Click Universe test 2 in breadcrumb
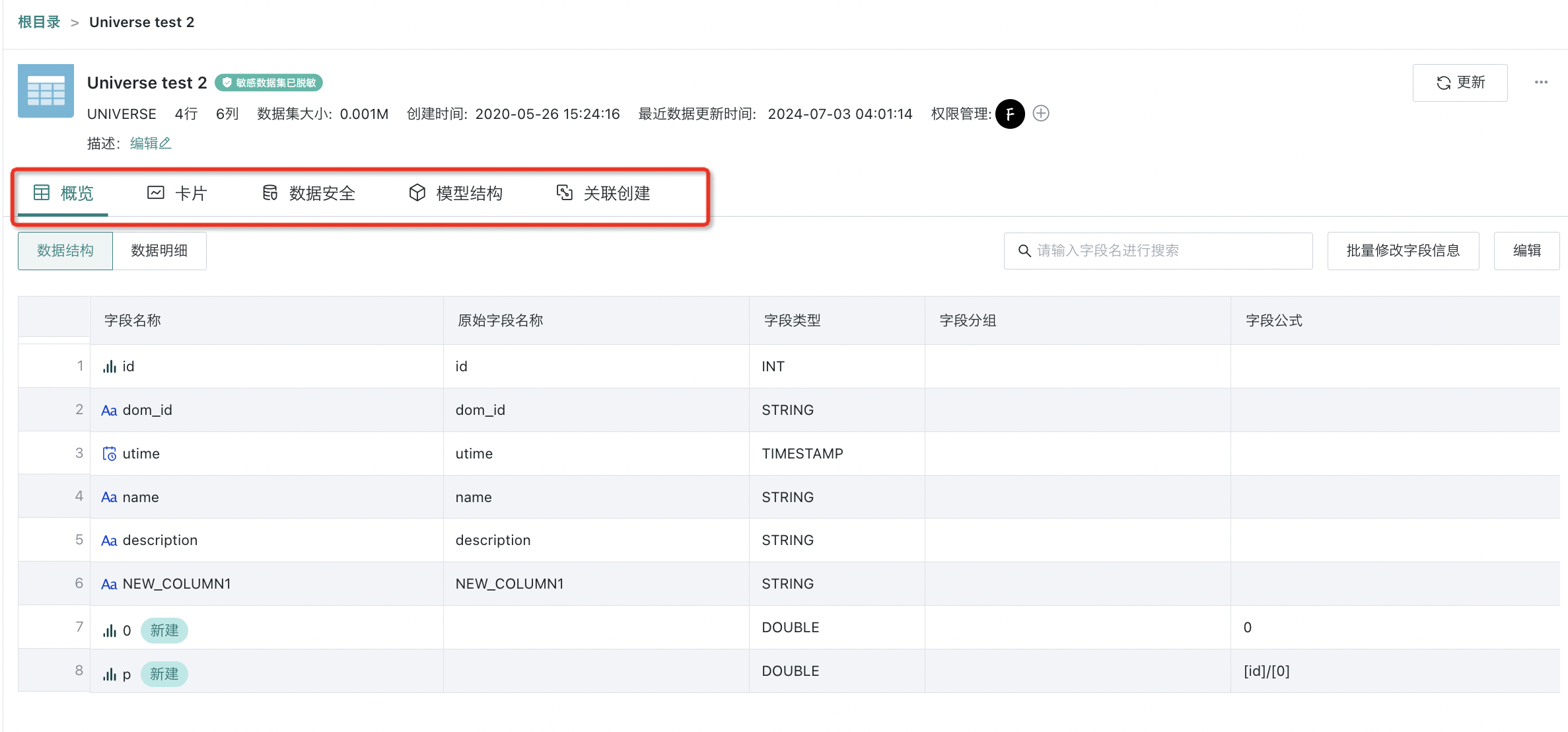The height and width of the screenshot is (732, 1568). pyautogui.click(x=141, y=22)
